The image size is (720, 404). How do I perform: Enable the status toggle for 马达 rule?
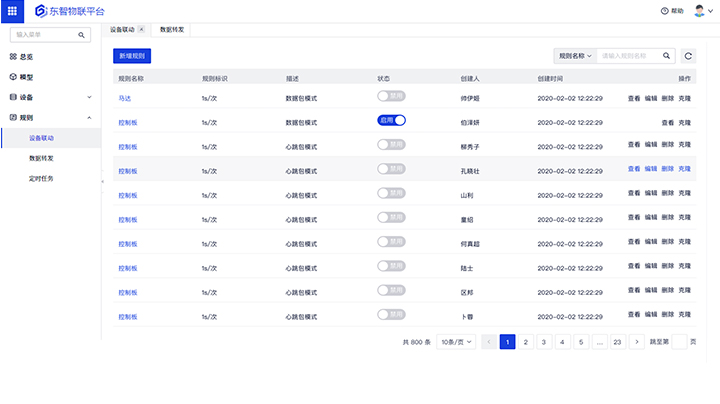coord(391,97)
